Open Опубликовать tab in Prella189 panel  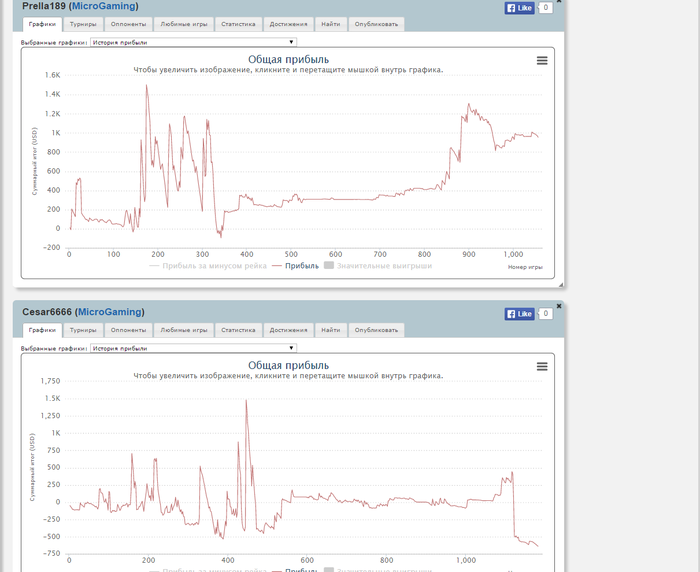pyautogui.click(x=376, y=24)
